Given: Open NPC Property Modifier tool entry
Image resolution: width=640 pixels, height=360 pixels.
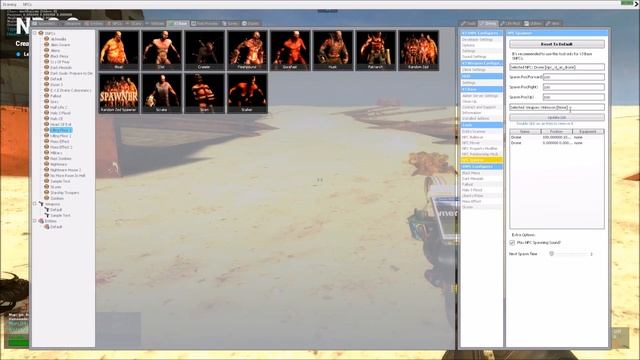Looking at the screenshot, I should pyautogui.click(x=481, y=149).
